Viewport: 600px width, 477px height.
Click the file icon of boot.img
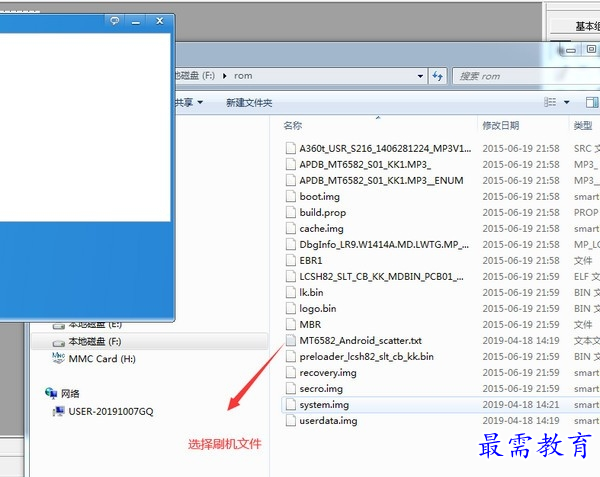[x=291, y=196]
